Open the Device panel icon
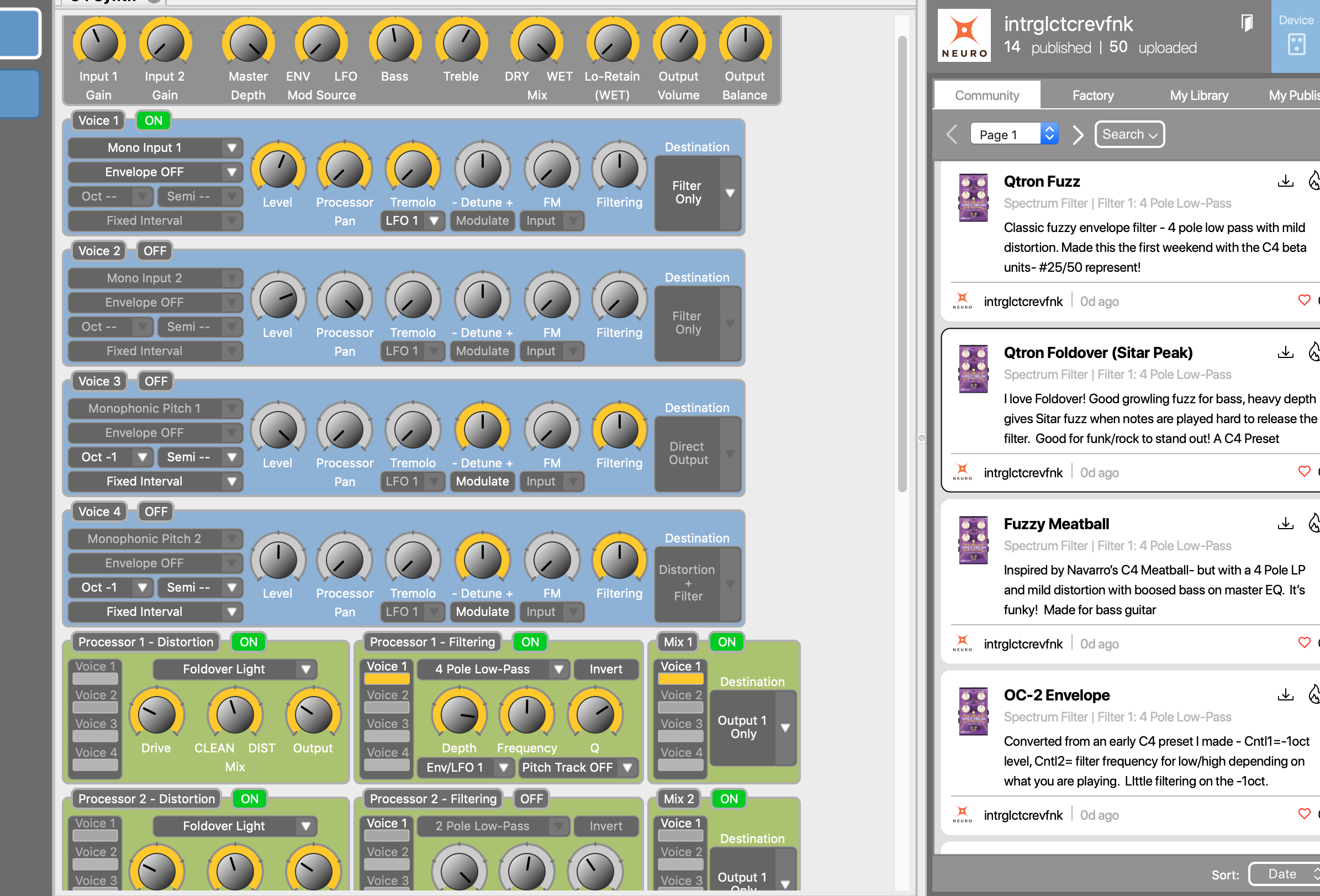 1296,44
